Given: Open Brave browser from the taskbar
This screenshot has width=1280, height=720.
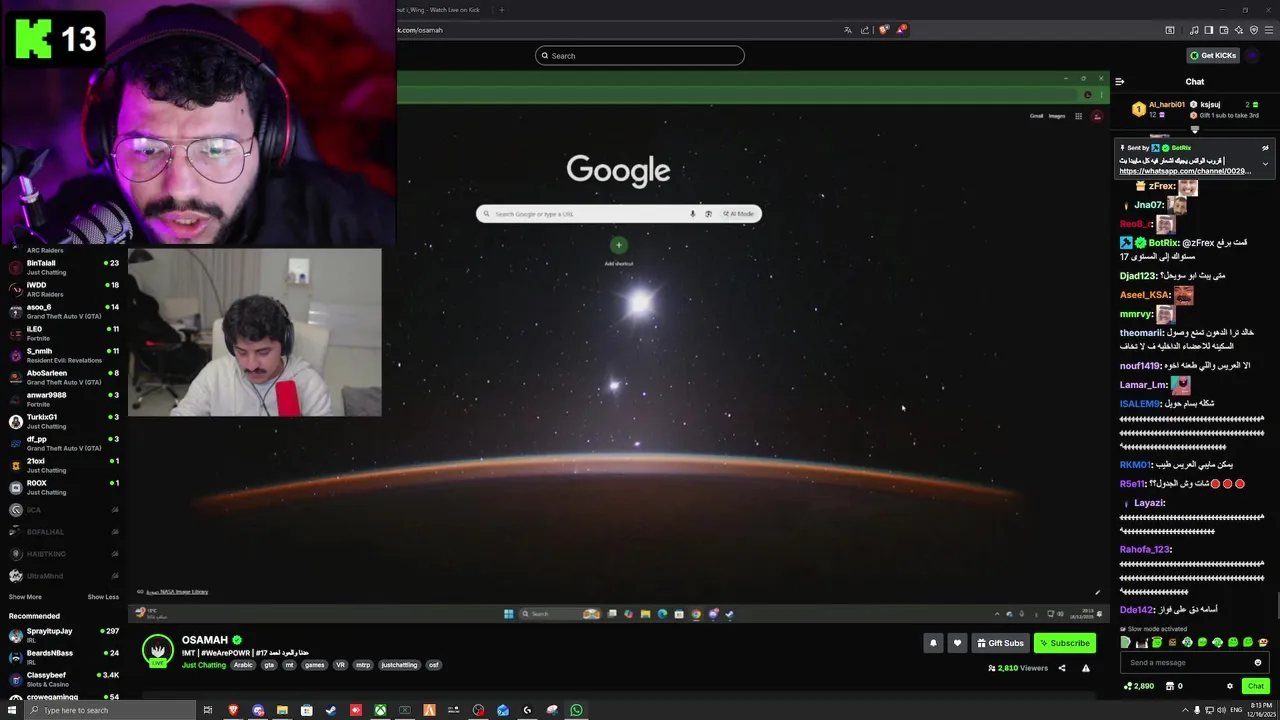Looking at the screenshot, I should click(233, 710).
